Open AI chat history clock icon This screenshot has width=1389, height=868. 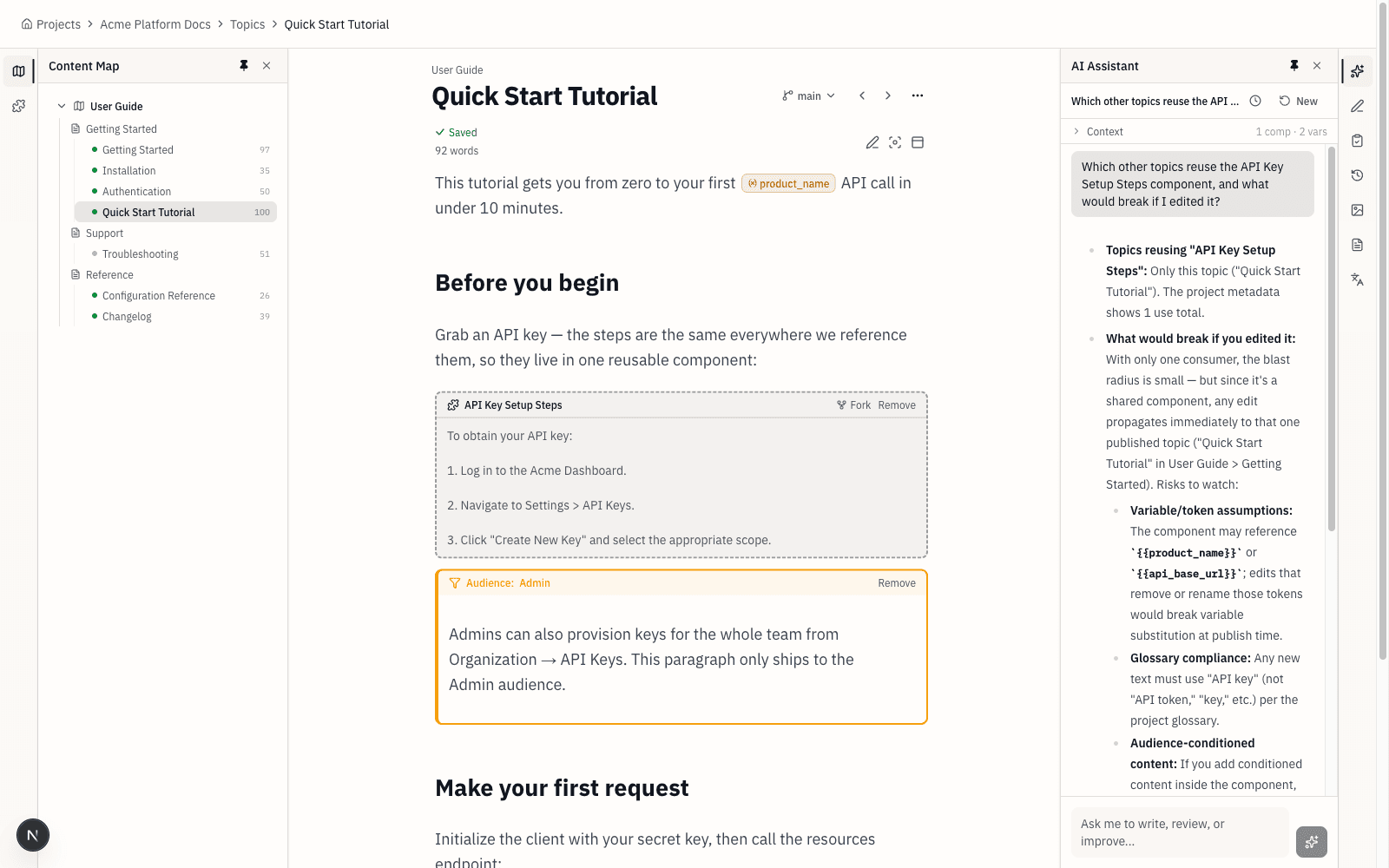pyautogui.click(x=1255, y=101)
